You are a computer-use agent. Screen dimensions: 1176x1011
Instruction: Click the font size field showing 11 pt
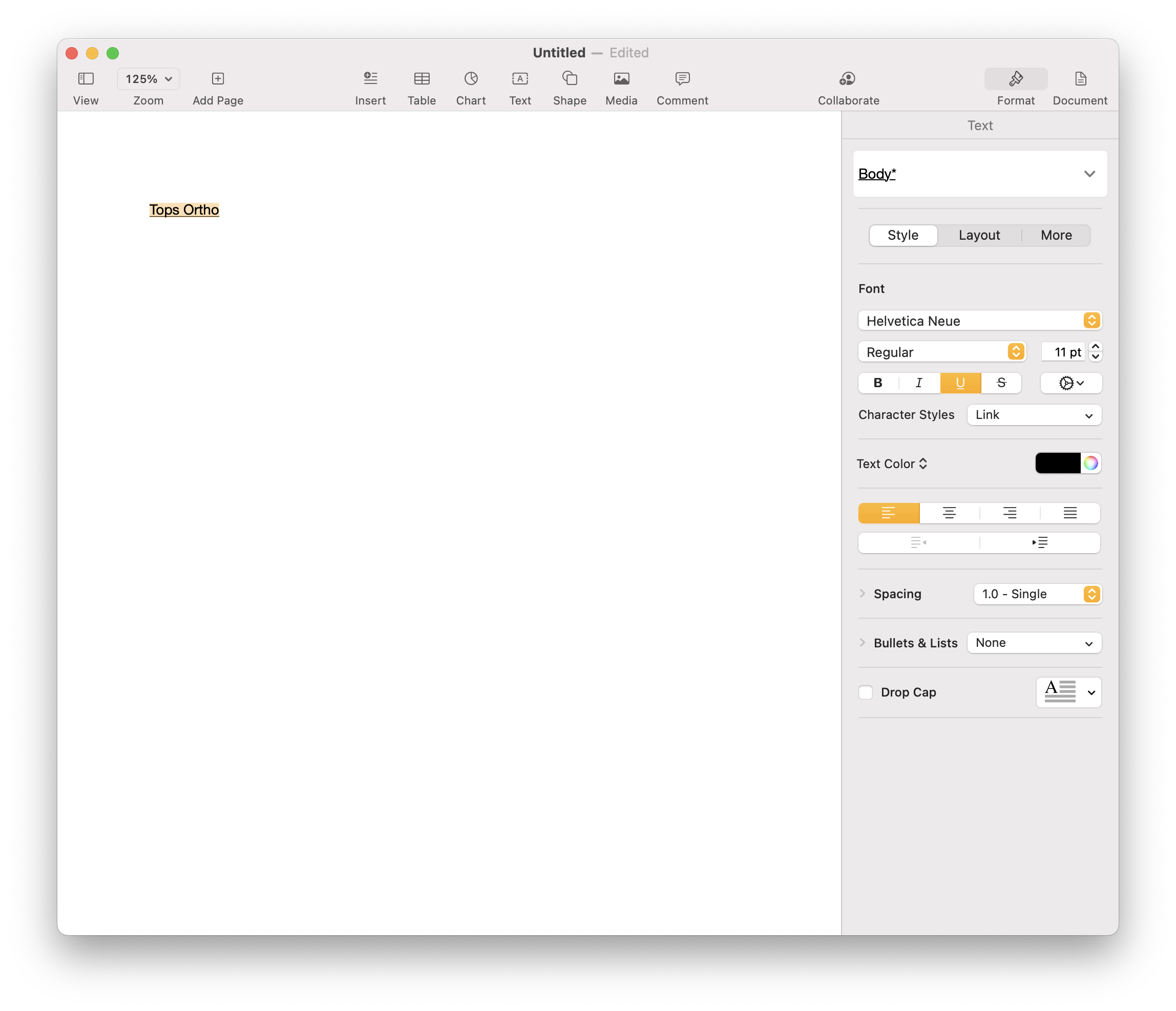pyautogui.click(x=1062, y=352)
